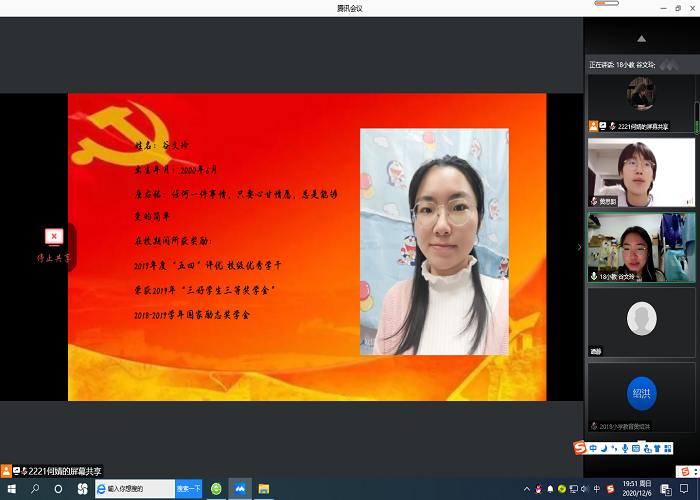Toggle the Sogou moon half-width/full-width icon
The width and height of the screenshot is (700, 500).
(606, 447)
